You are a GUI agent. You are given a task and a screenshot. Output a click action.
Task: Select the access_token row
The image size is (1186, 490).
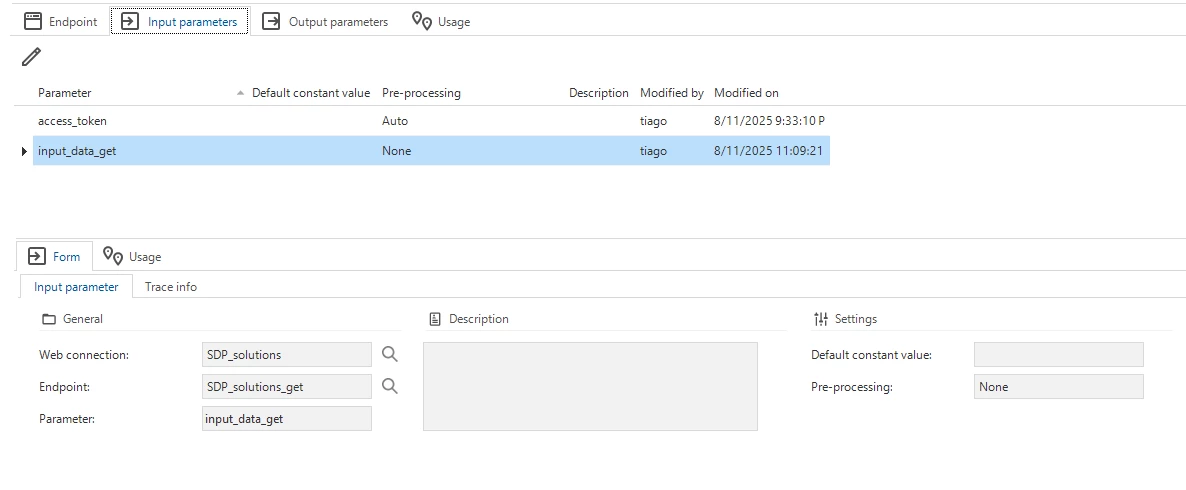click(431, 121)
